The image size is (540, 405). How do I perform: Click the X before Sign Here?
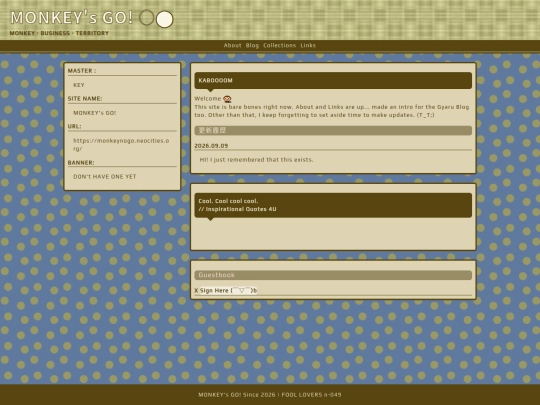click(x=196, y=291)
